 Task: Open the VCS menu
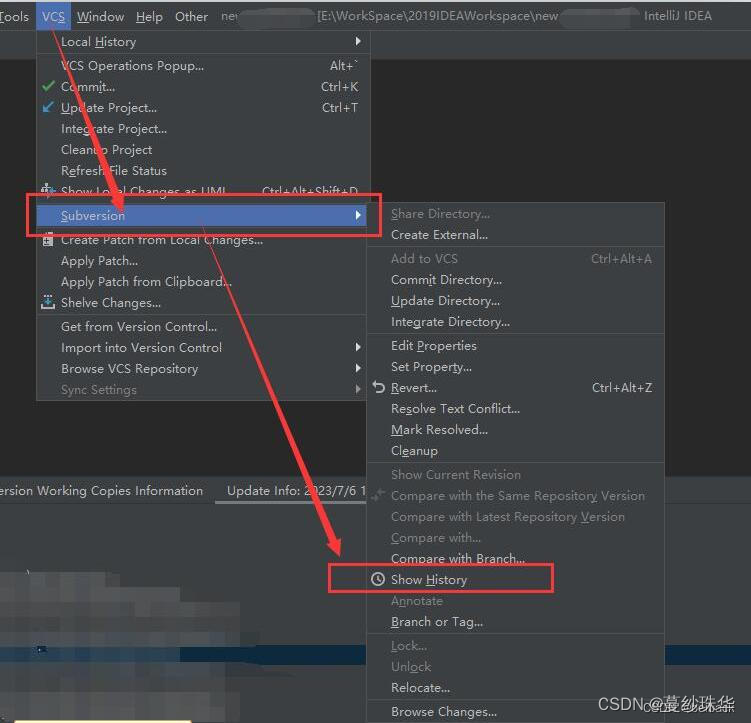53,16
